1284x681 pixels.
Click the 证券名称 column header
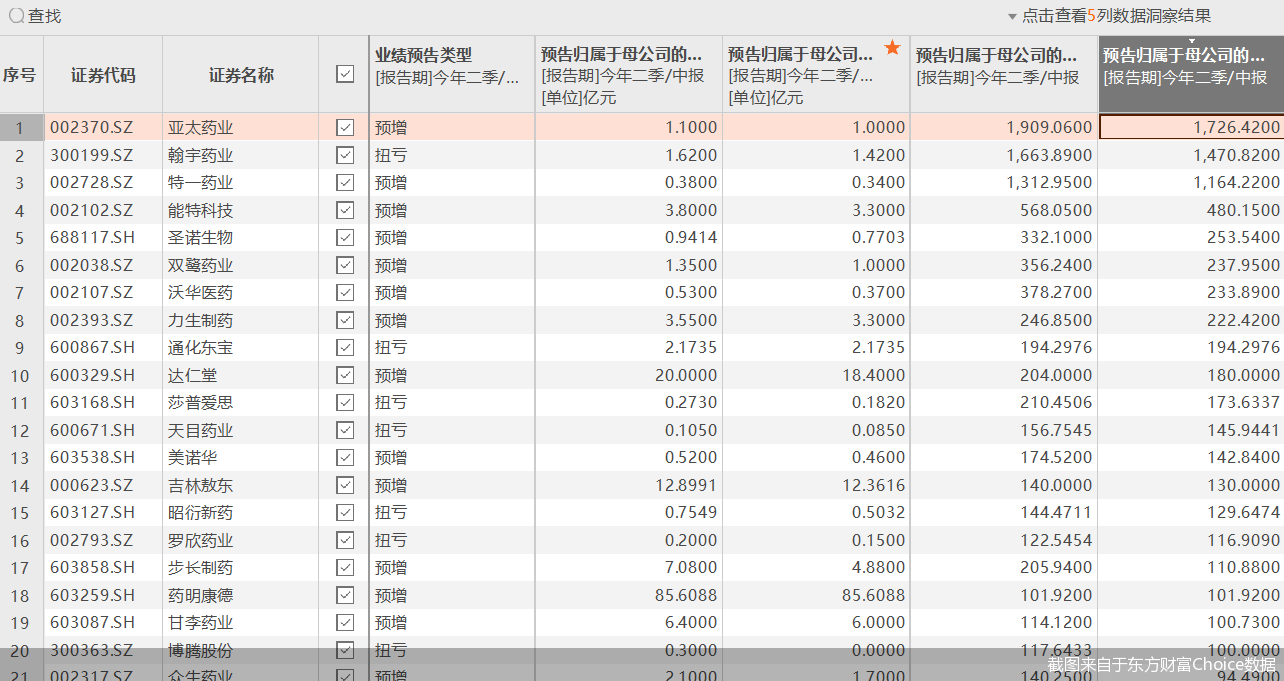tap(241, 75)
